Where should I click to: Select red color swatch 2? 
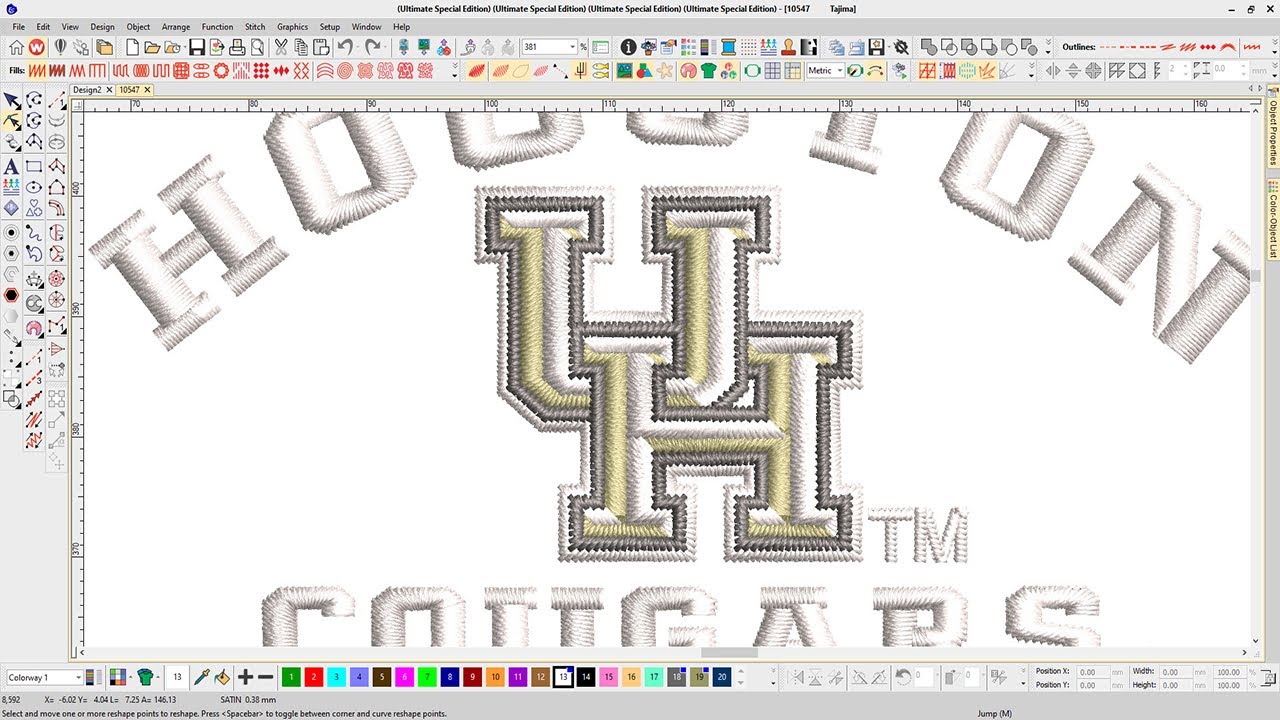coord(313,677)
